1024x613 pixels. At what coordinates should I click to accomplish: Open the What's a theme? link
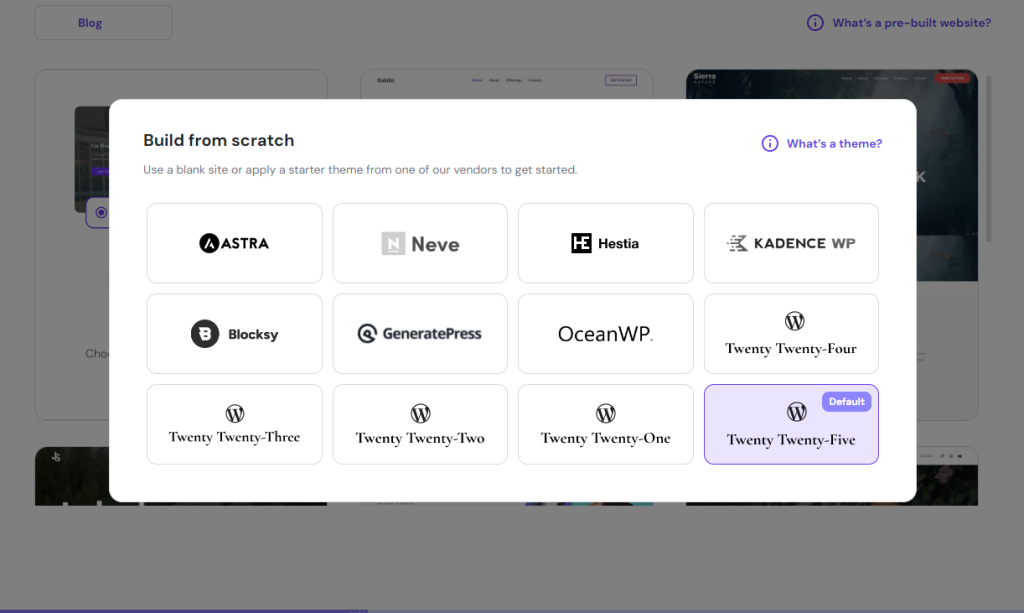[x=834, y=144]
